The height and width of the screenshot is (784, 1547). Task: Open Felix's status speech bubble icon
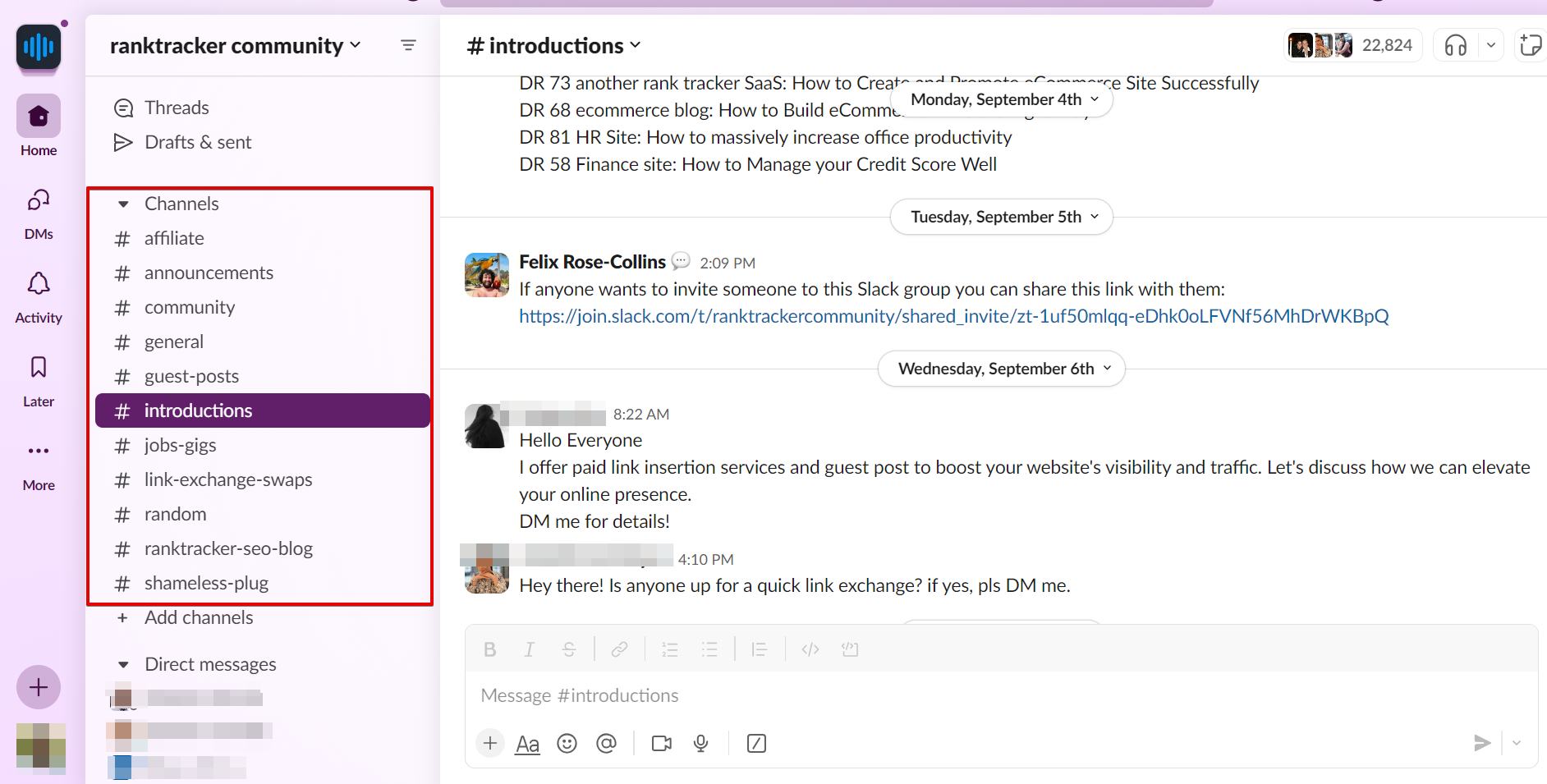681,261
